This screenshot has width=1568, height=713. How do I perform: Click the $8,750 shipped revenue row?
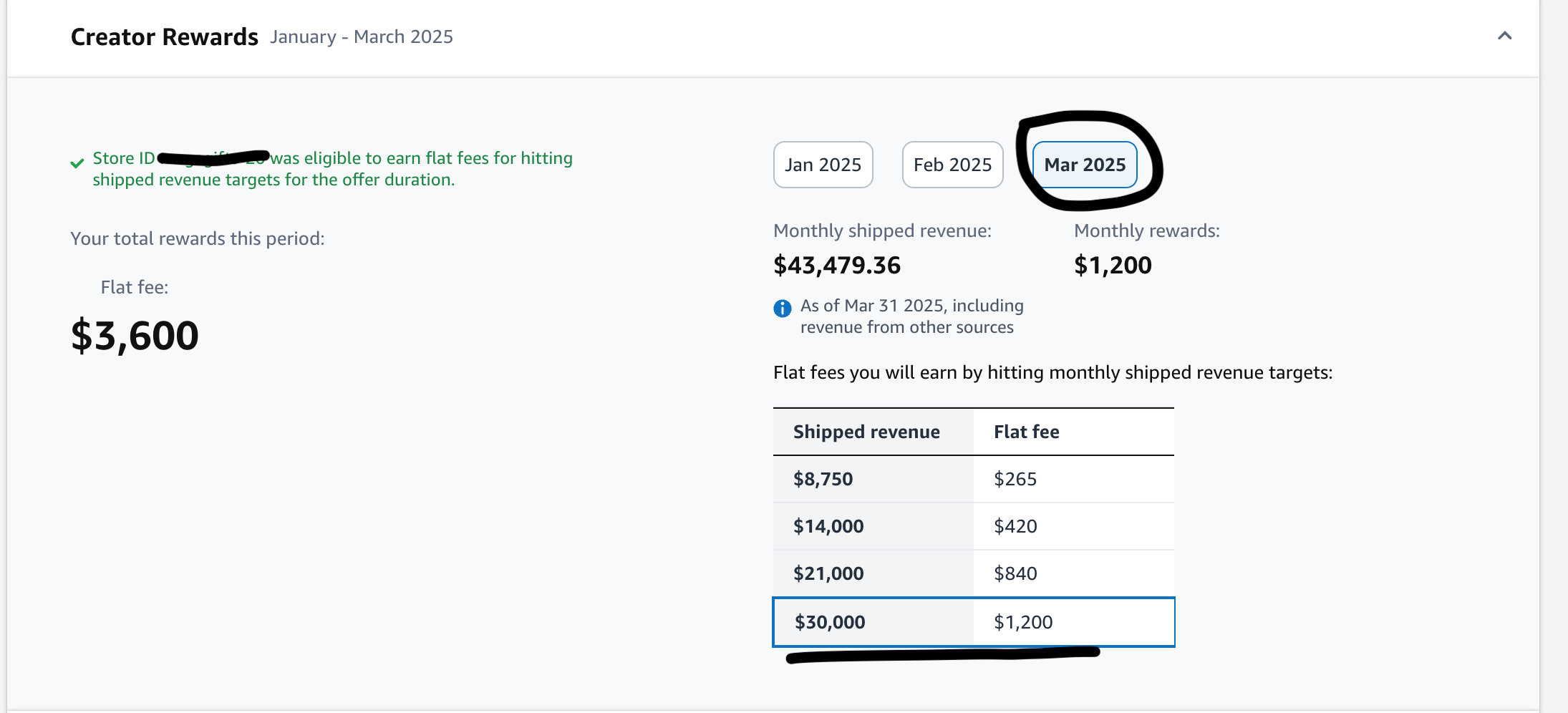[823, 479]
